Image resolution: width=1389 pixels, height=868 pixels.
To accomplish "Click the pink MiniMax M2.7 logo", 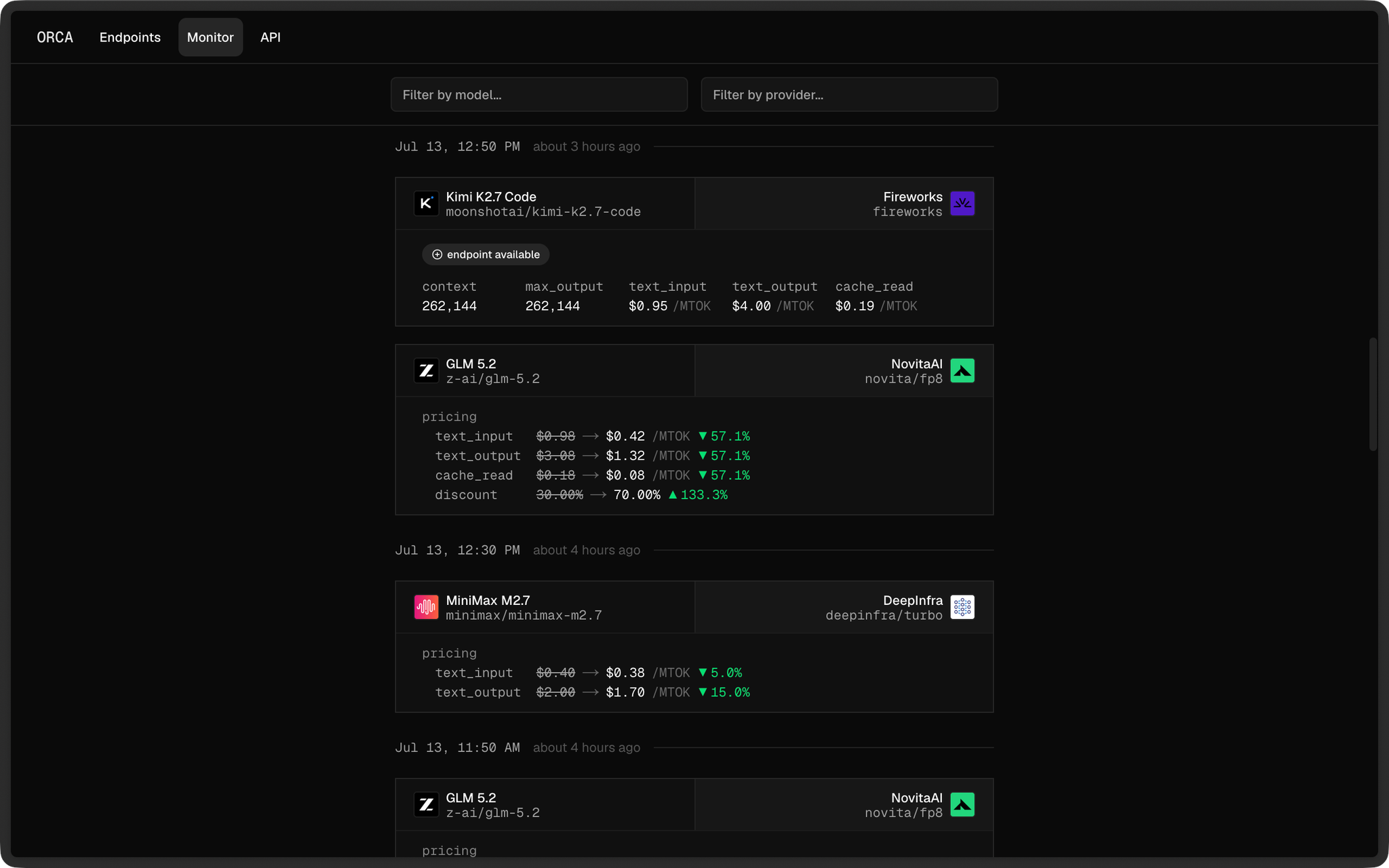I will [x=426, y=608].
